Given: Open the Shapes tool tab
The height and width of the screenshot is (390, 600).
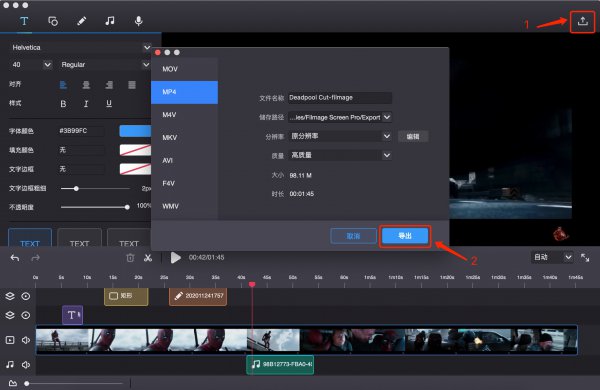Looking at the screenshot, I should tap(53, 21).
